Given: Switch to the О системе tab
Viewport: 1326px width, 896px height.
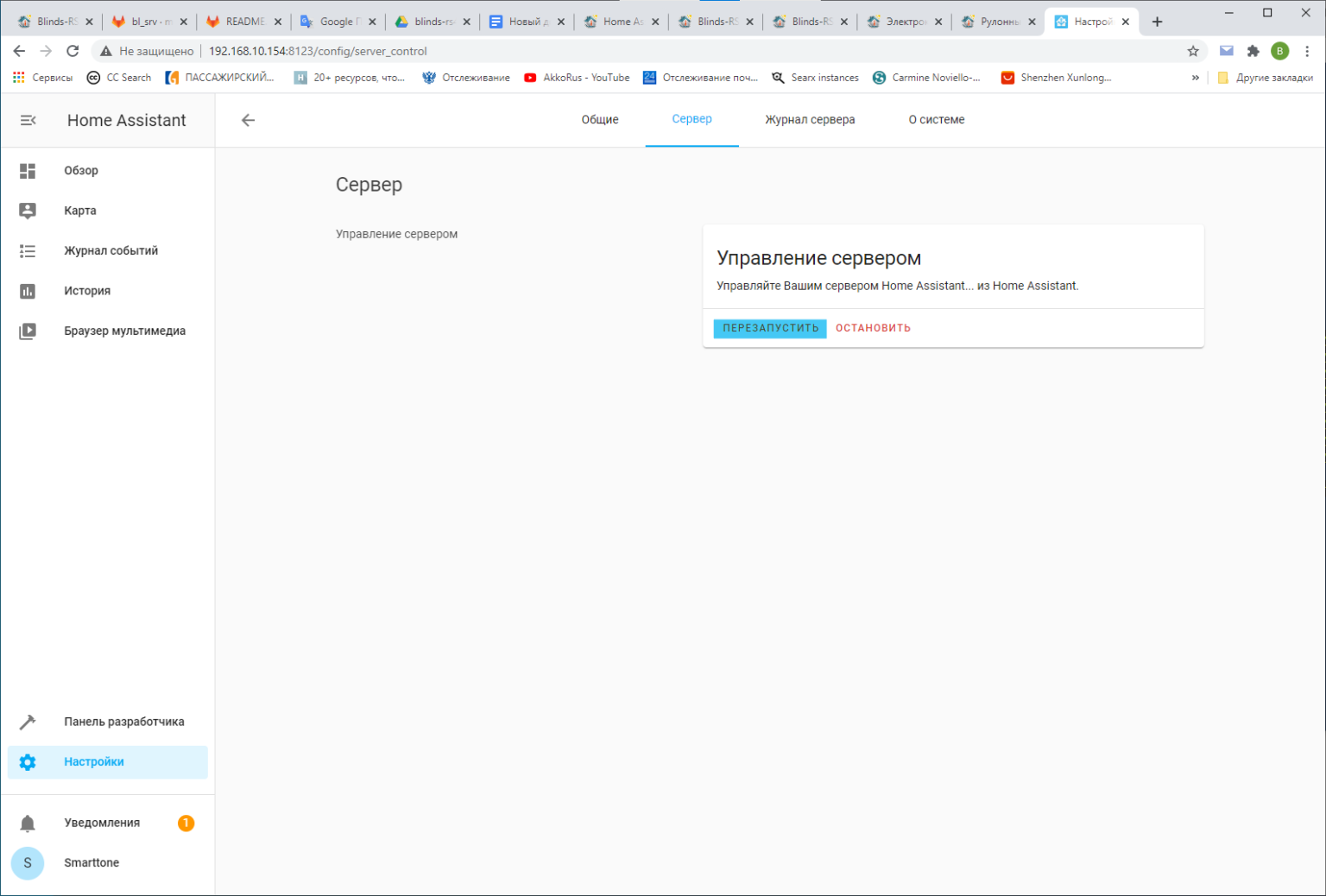Looking at the screenshot, I should [937, 120].
